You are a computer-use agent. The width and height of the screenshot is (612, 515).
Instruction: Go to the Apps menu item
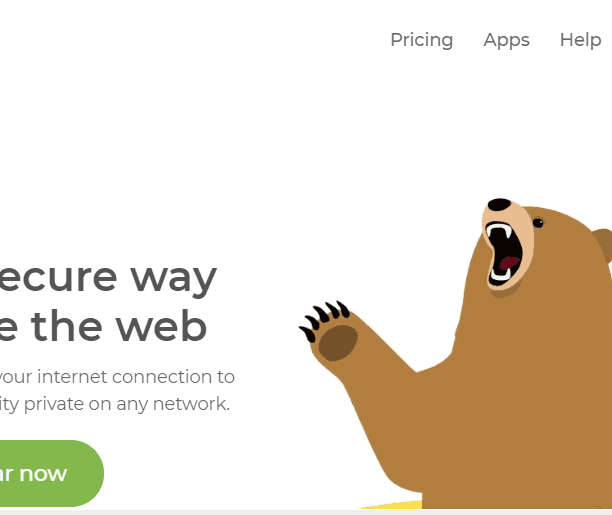pyautogui.click(x=506, y=40)
